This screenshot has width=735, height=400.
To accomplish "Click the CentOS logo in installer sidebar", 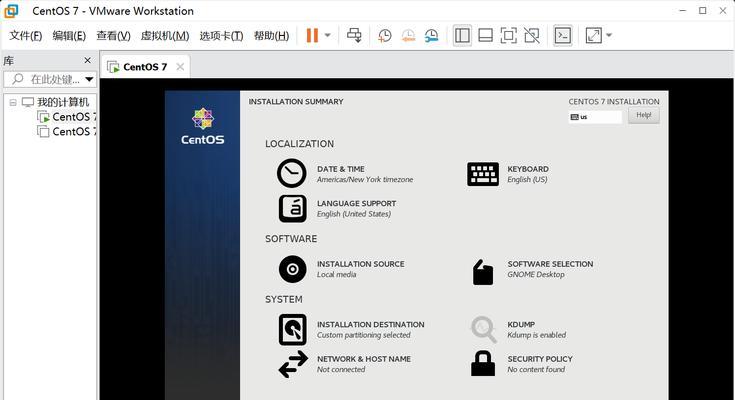I will 202,126.
